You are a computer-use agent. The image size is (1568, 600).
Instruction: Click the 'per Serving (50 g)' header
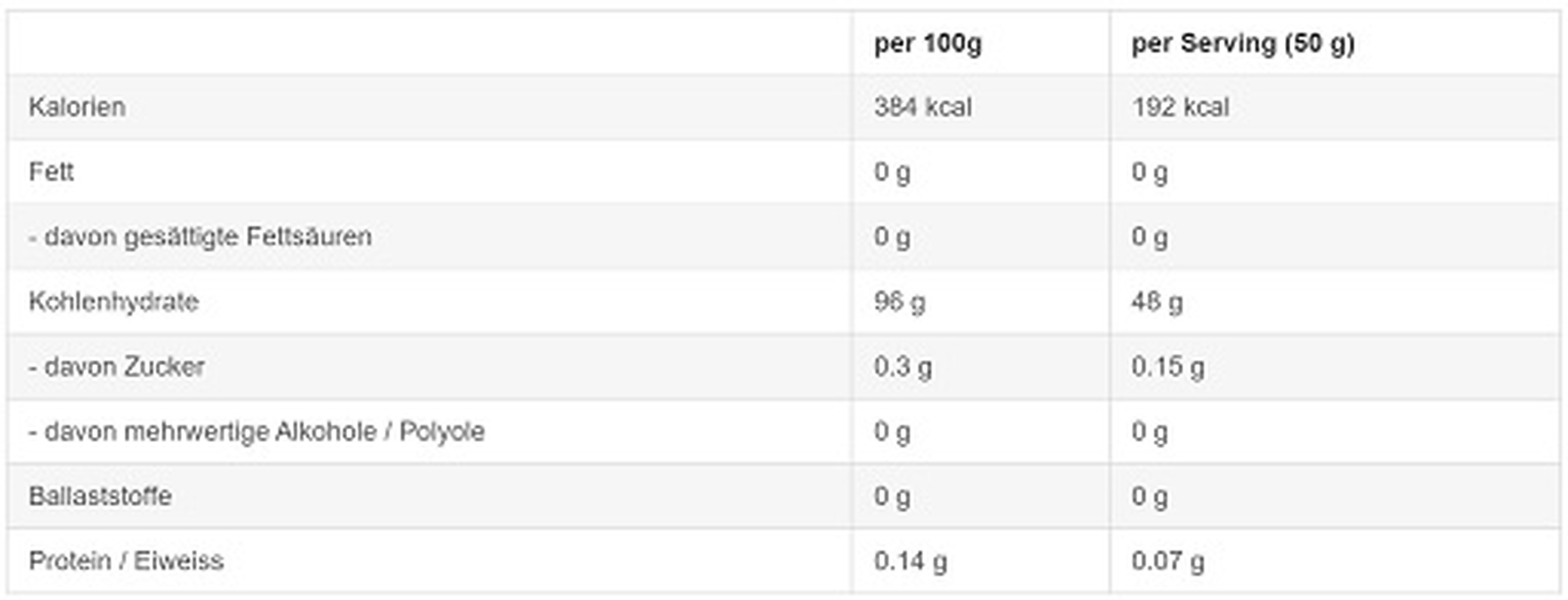tap(1242, 44)
